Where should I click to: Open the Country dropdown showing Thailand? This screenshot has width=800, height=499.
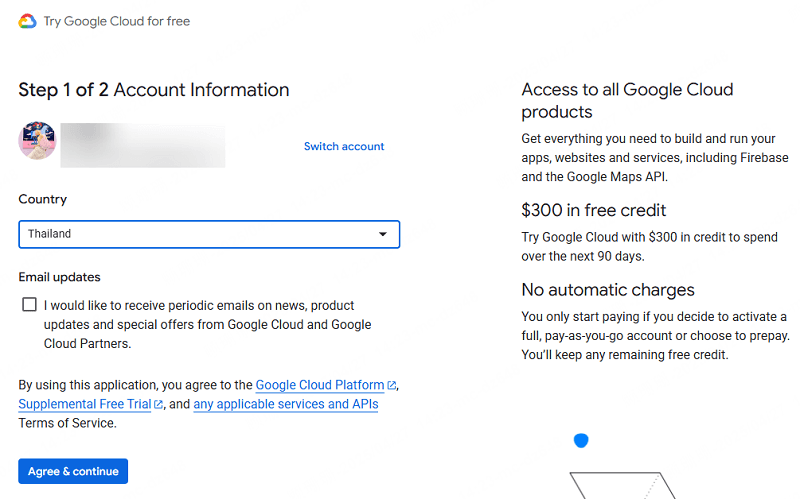coord(209,234)
